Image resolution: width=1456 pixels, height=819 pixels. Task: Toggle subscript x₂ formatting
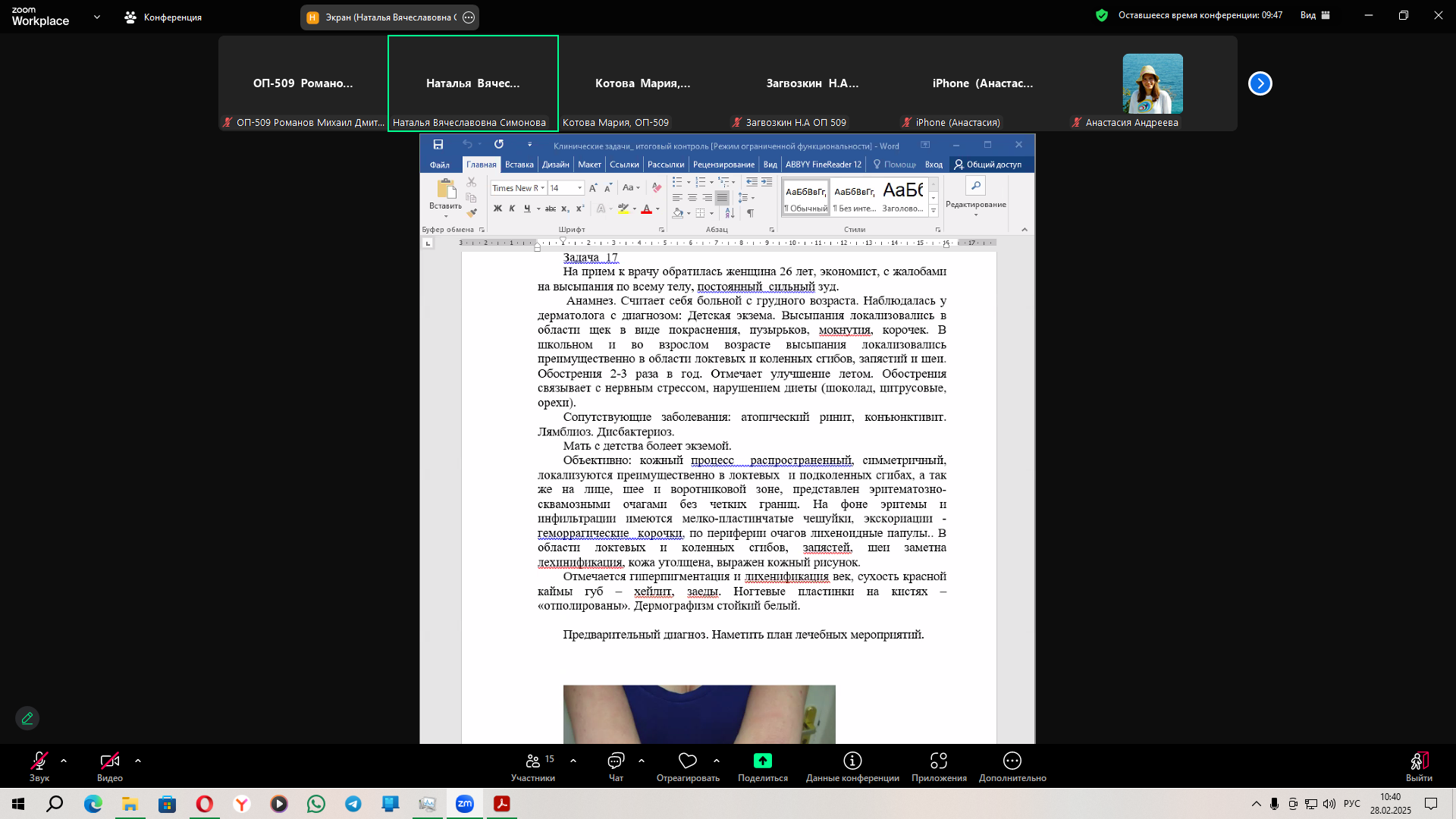[566, 209]
